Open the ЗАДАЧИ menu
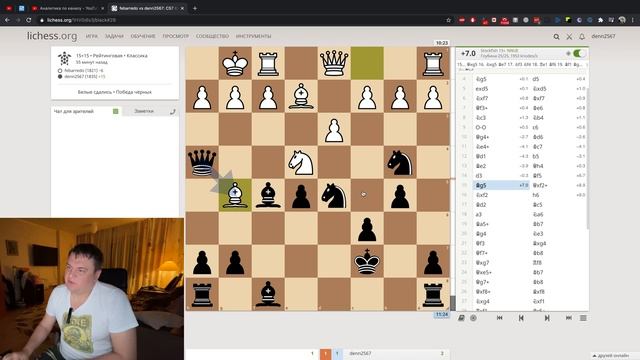 coord(114,36)
